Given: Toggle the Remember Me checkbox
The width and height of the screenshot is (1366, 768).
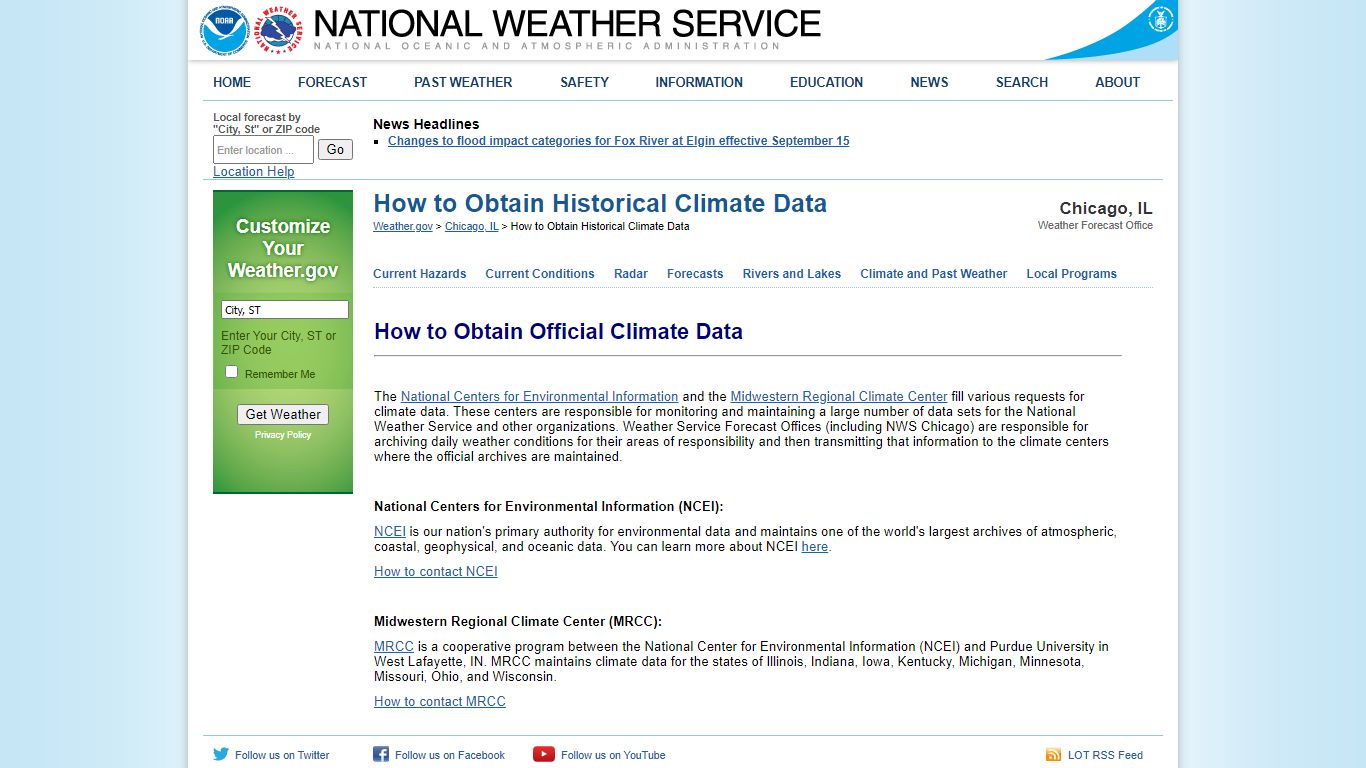Looking at the screenshot, I should pos(232,372).
